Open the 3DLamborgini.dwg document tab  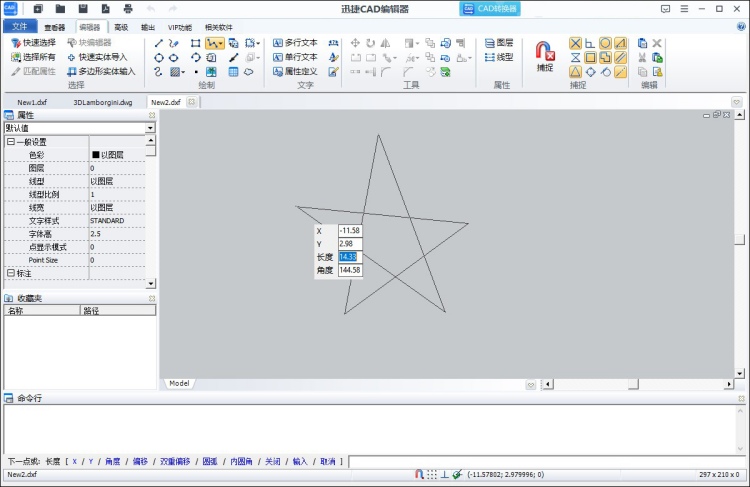coord(103,102)
